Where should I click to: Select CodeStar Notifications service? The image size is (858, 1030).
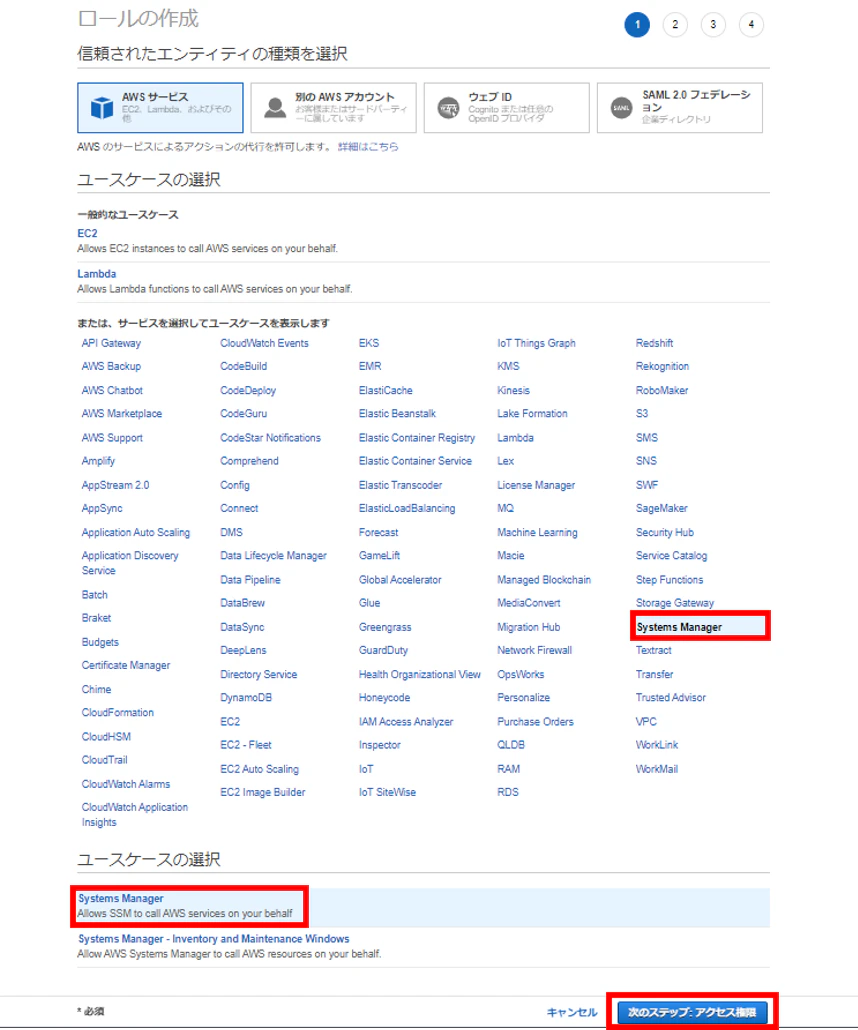(x=270, y=437)
